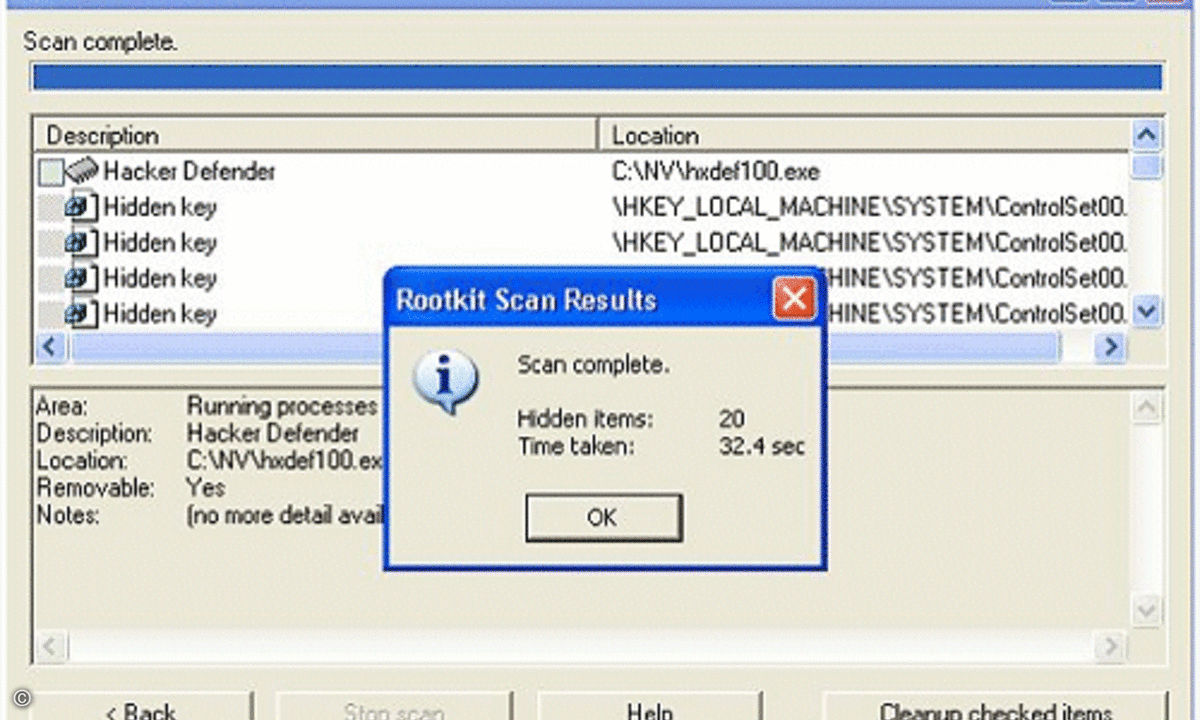Screen dimensions: 1200x720
Task: Click the third Hidden key registry icon
Action: 82,279
